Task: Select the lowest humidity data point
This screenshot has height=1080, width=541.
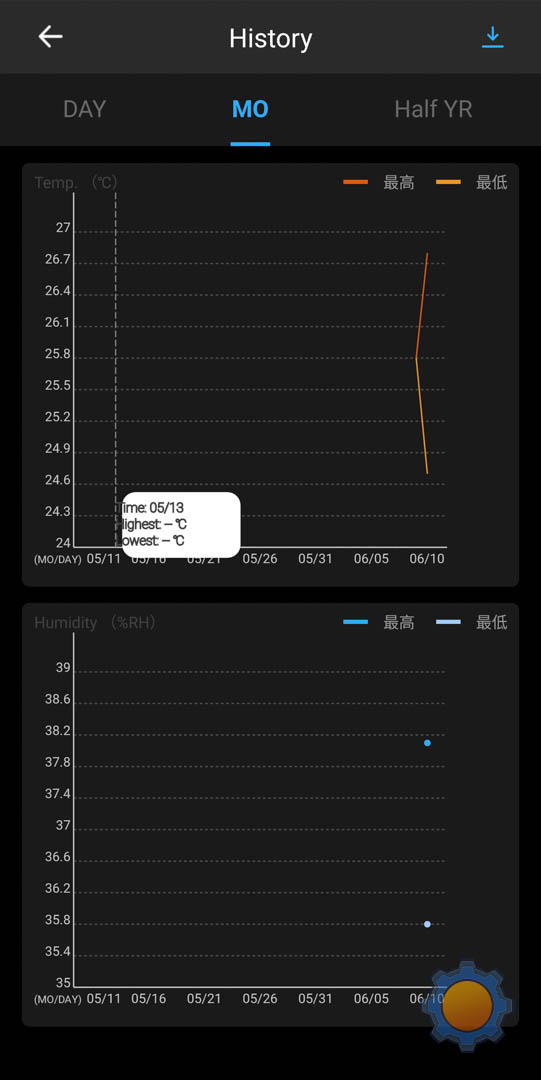Action: point(427,924)
